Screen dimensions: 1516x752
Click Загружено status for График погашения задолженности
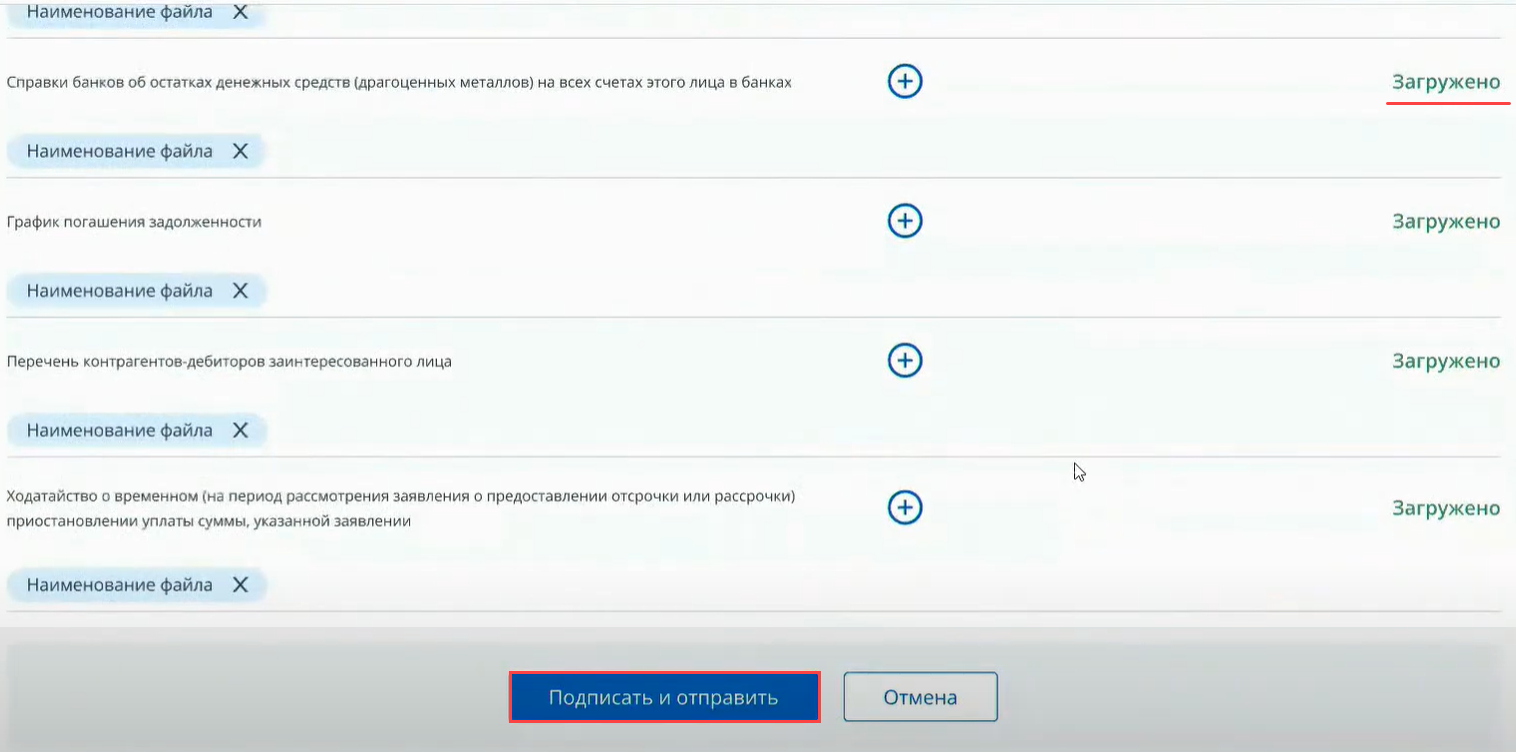point(1446,221)
